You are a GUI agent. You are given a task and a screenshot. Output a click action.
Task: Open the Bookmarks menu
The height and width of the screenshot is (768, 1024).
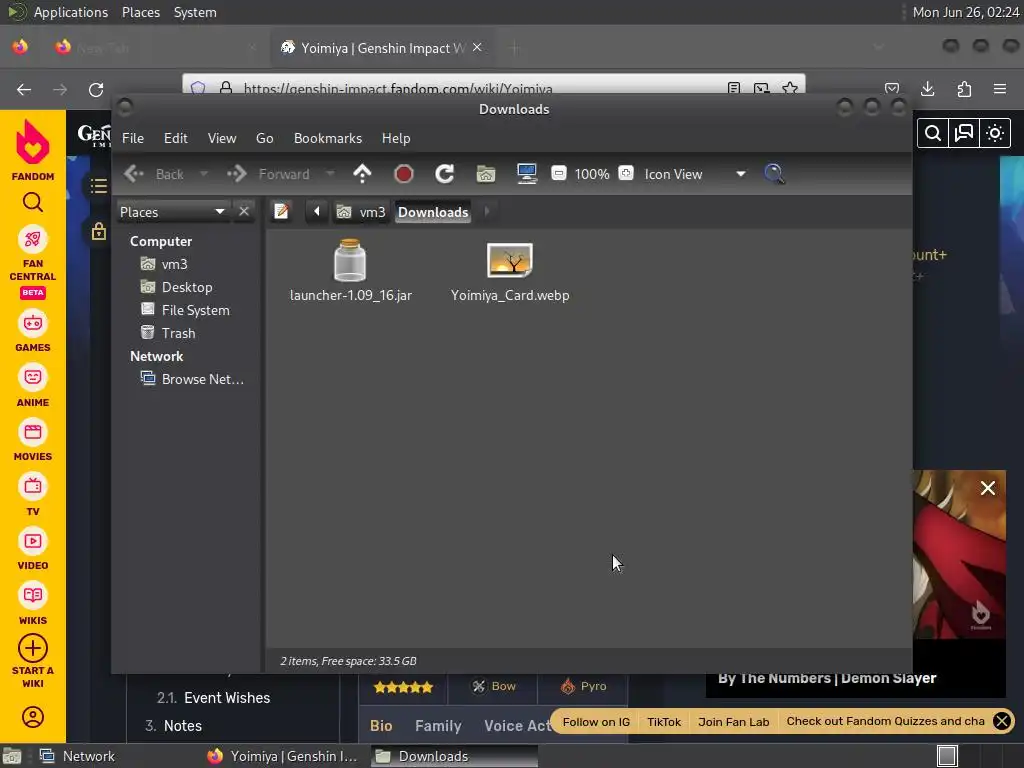tap(328, 138)
